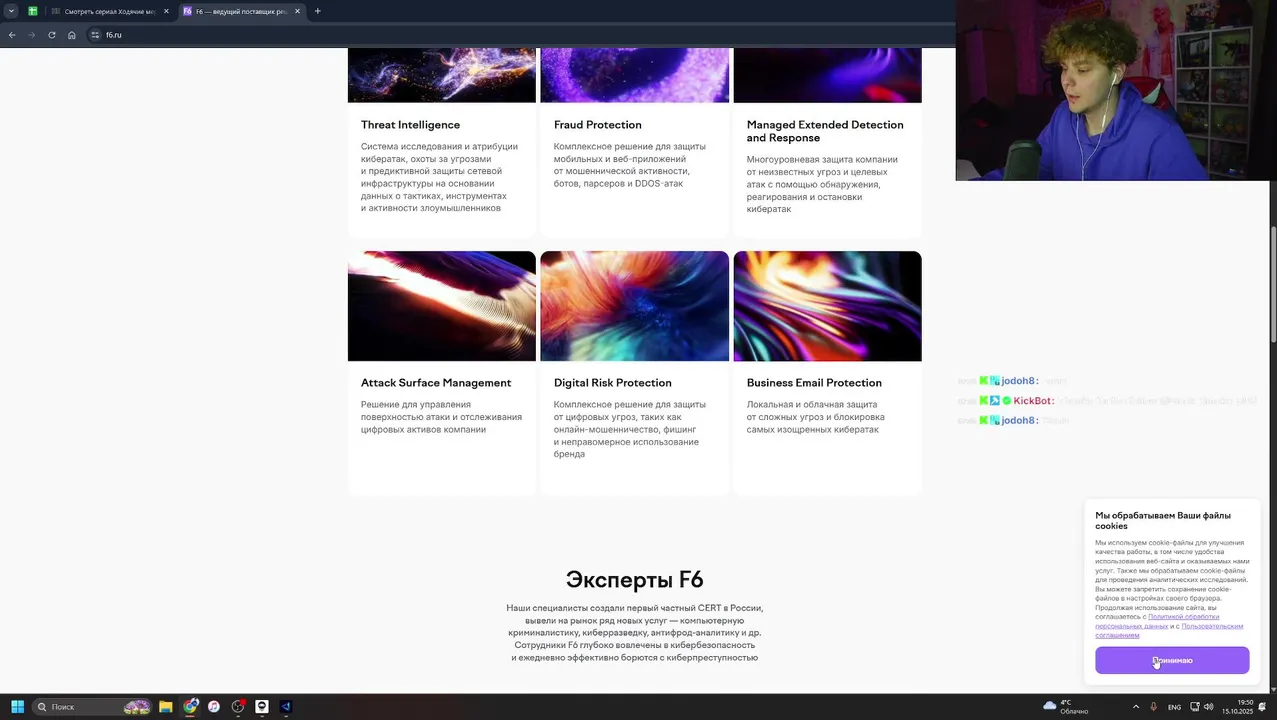Click the paragraph under Эксперты F6
The width and height of the screenshot is (1277, 720).
634,633
